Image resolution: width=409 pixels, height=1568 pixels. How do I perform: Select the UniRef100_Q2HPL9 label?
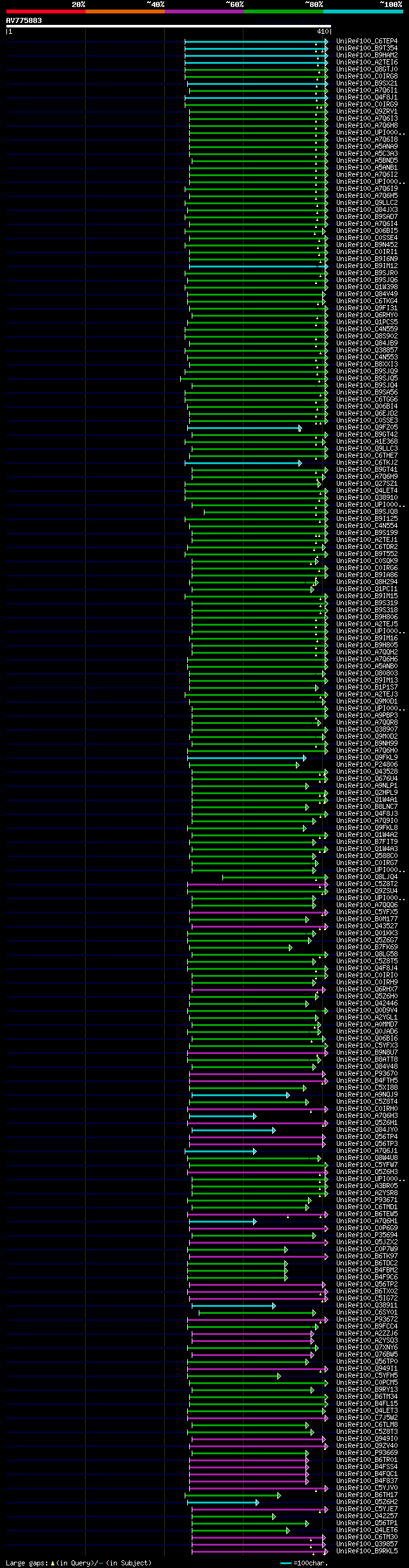[367, 793]
